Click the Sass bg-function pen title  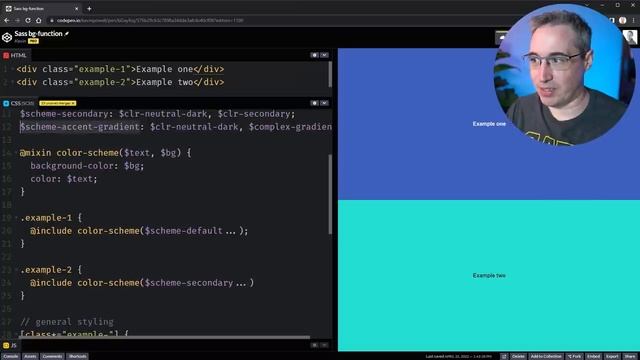point(38,33)
